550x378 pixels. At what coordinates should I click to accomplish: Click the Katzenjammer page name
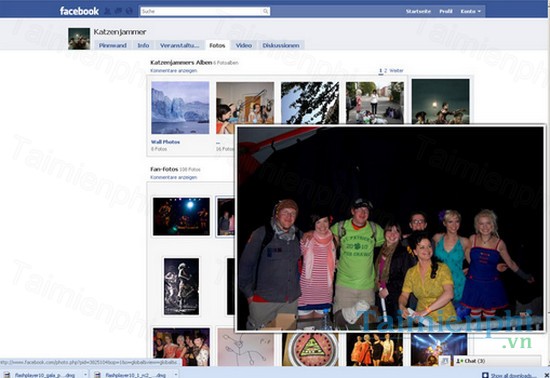(x=120, y=32)
